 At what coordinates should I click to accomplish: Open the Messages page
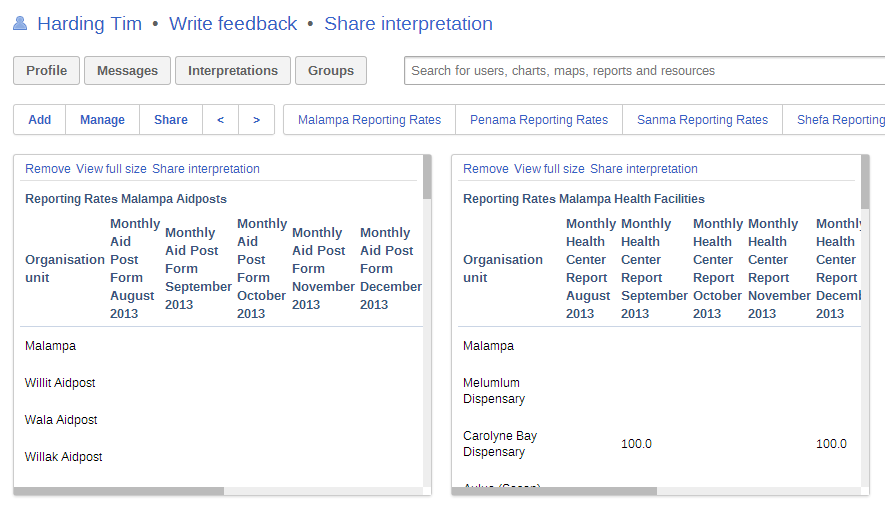pyautogui.click(x=127, y=71)
